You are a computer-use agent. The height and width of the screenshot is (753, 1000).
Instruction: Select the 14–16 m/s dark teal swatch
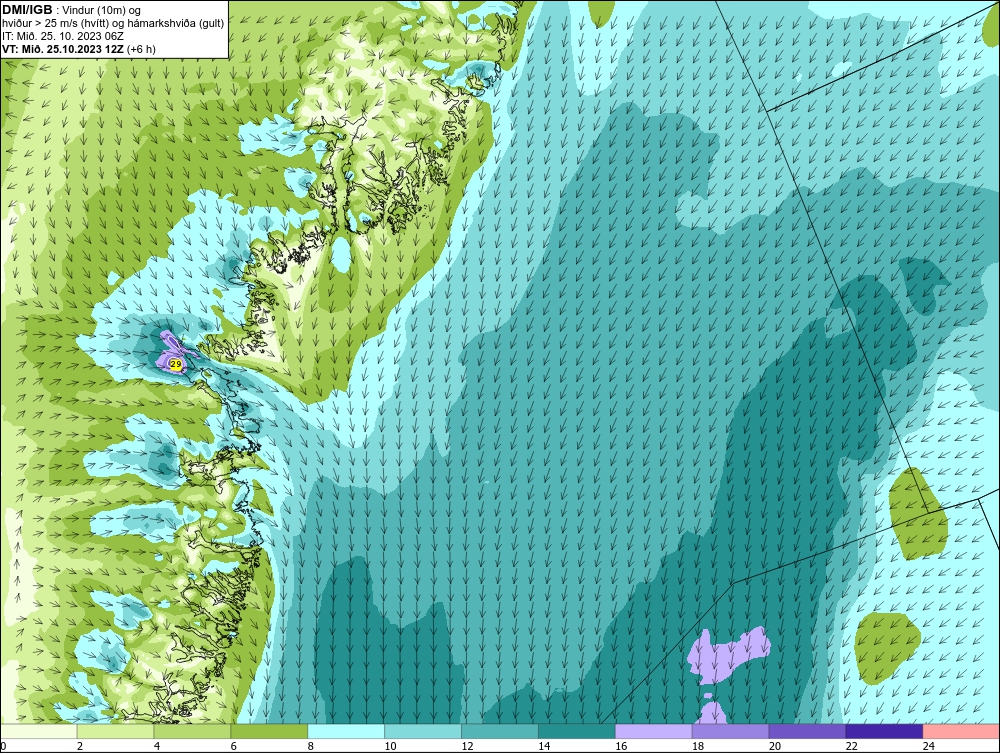click(577, 731)
